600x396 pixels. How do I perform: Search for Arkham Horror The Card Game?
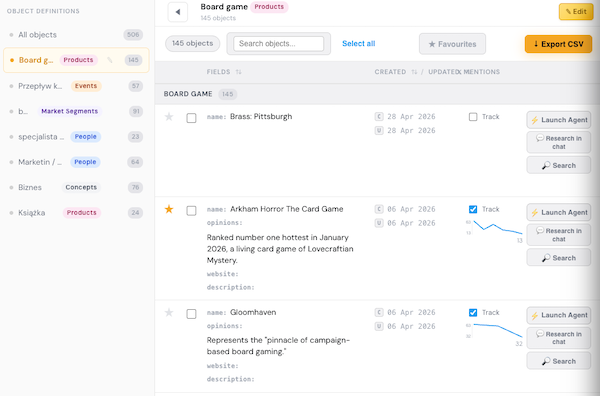(559, 258)
